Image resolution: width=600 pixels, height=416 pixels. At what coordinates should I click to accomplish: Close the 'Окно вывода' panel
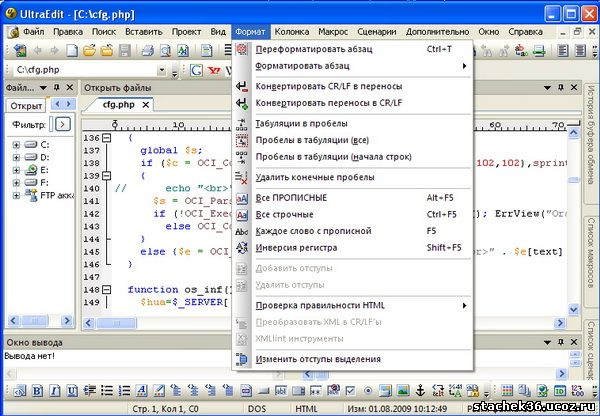coord(574,342)
